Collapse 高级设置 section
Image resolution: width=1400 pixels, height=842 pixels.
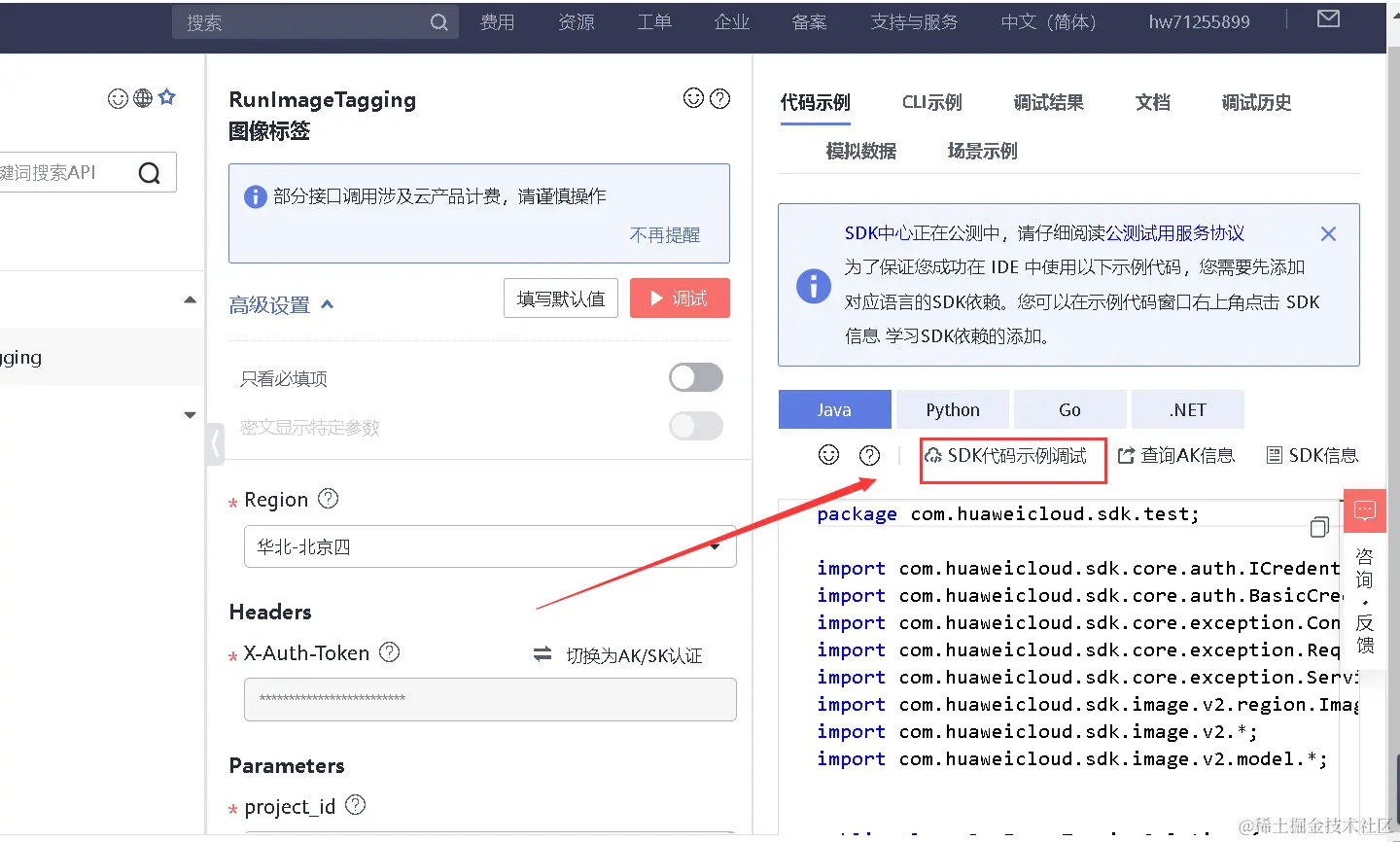(x=281, y=305)
